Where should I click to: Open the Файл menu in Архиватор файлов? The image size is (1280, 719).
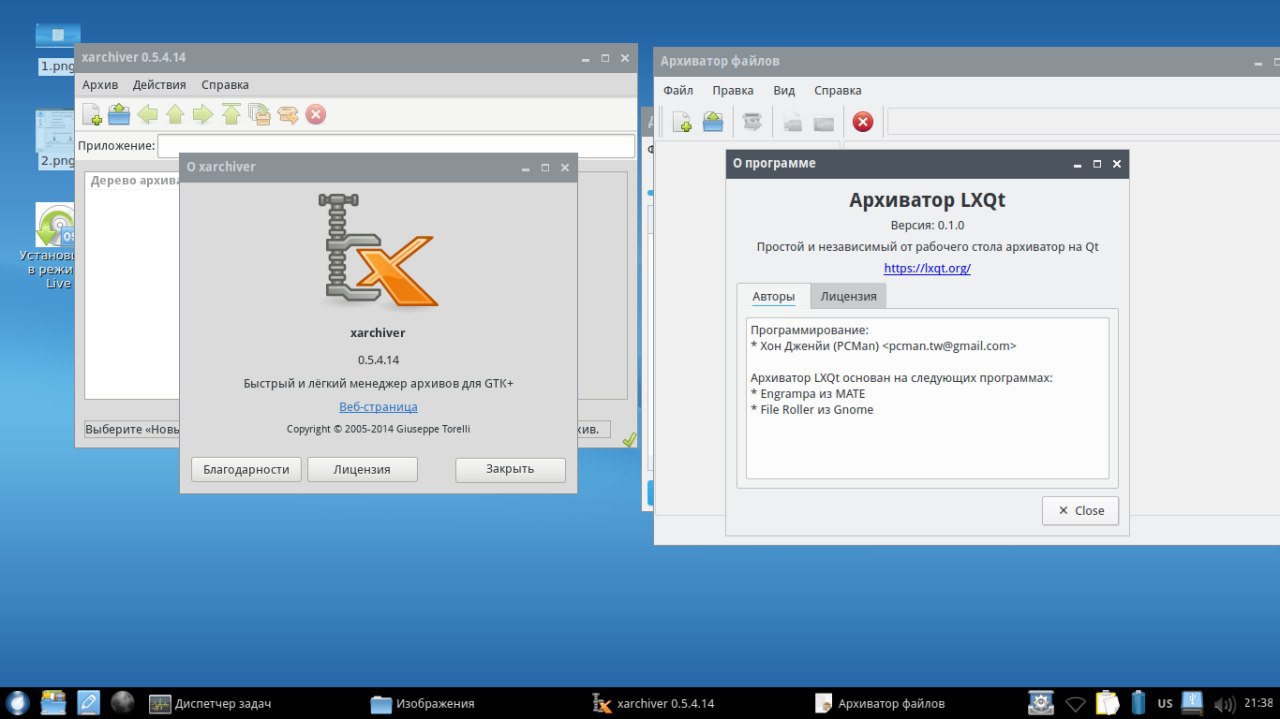[x=678, y=90]
